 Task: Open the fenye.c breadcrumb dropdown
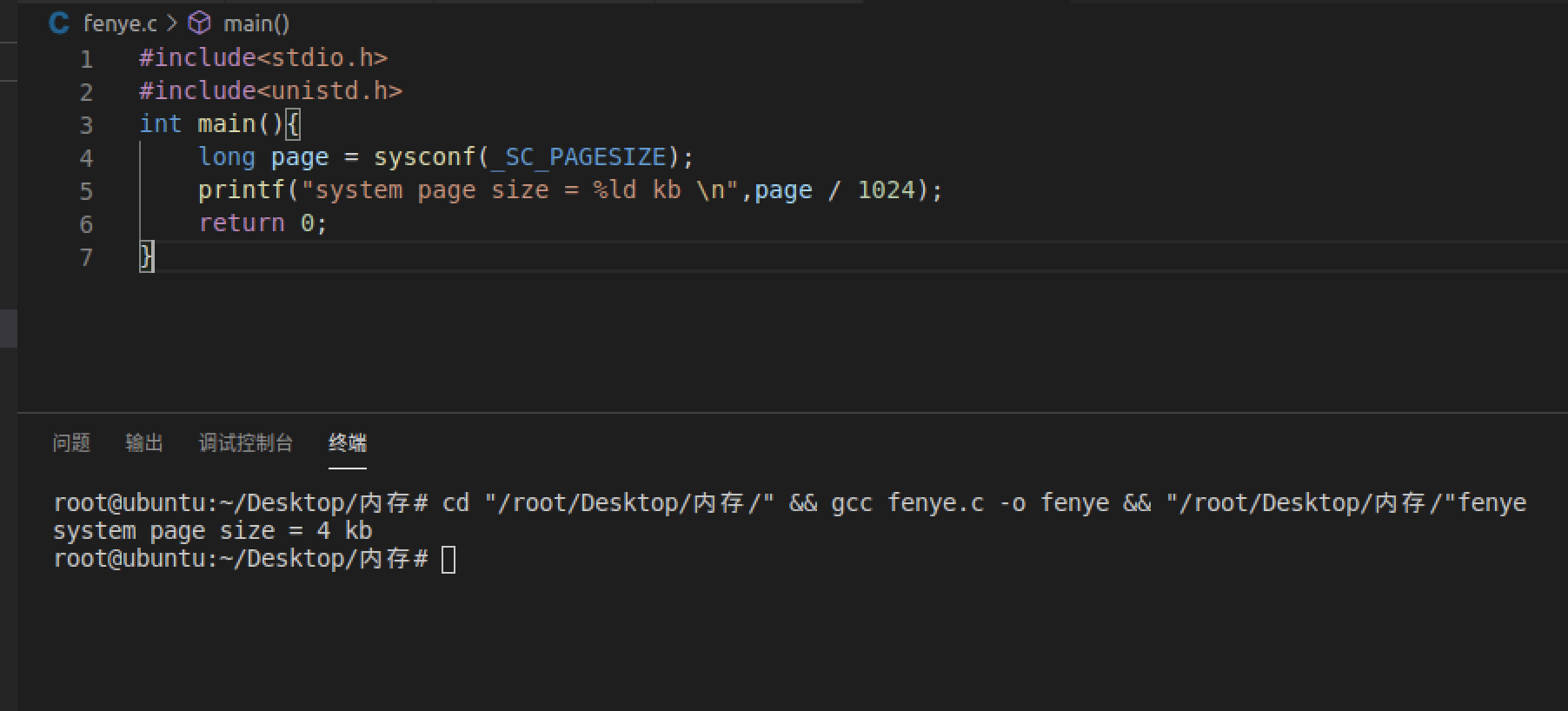(120, 23)
